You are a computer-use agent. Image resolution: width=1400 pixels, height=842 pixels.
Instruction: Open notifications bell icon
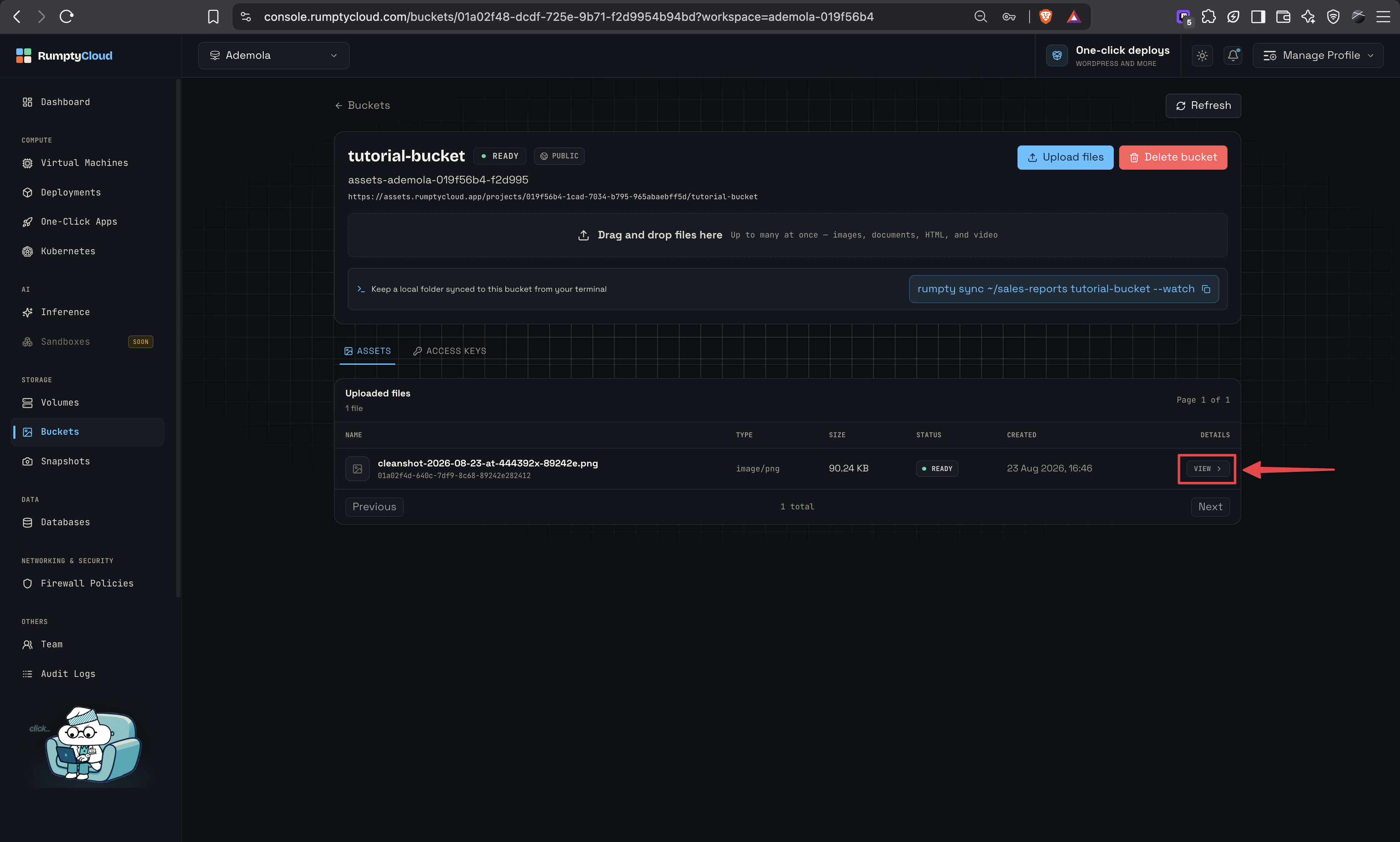(x=1233, y=55)
